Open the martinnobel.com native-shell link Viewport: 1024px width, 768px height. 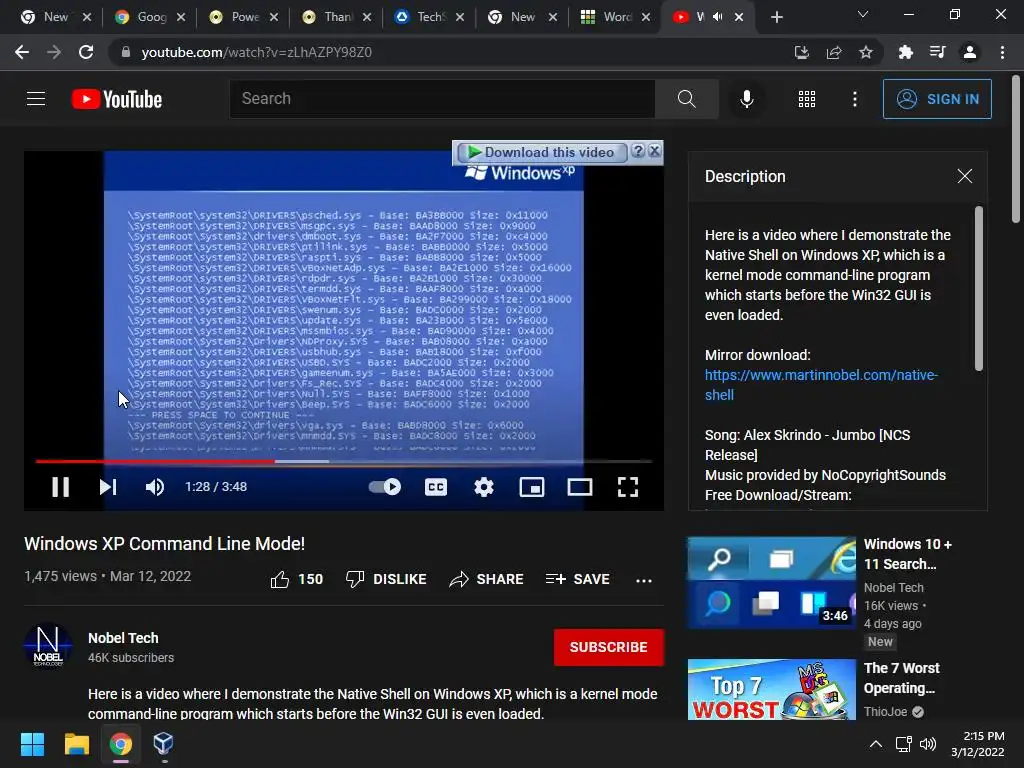coord(821,385)
